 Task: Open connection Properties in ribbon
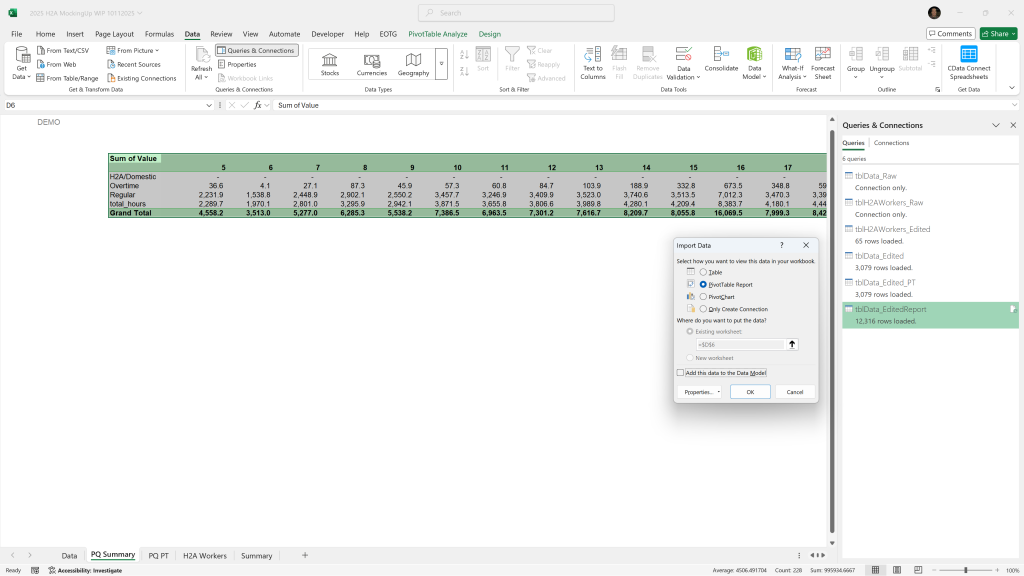[x=237, y=65]
